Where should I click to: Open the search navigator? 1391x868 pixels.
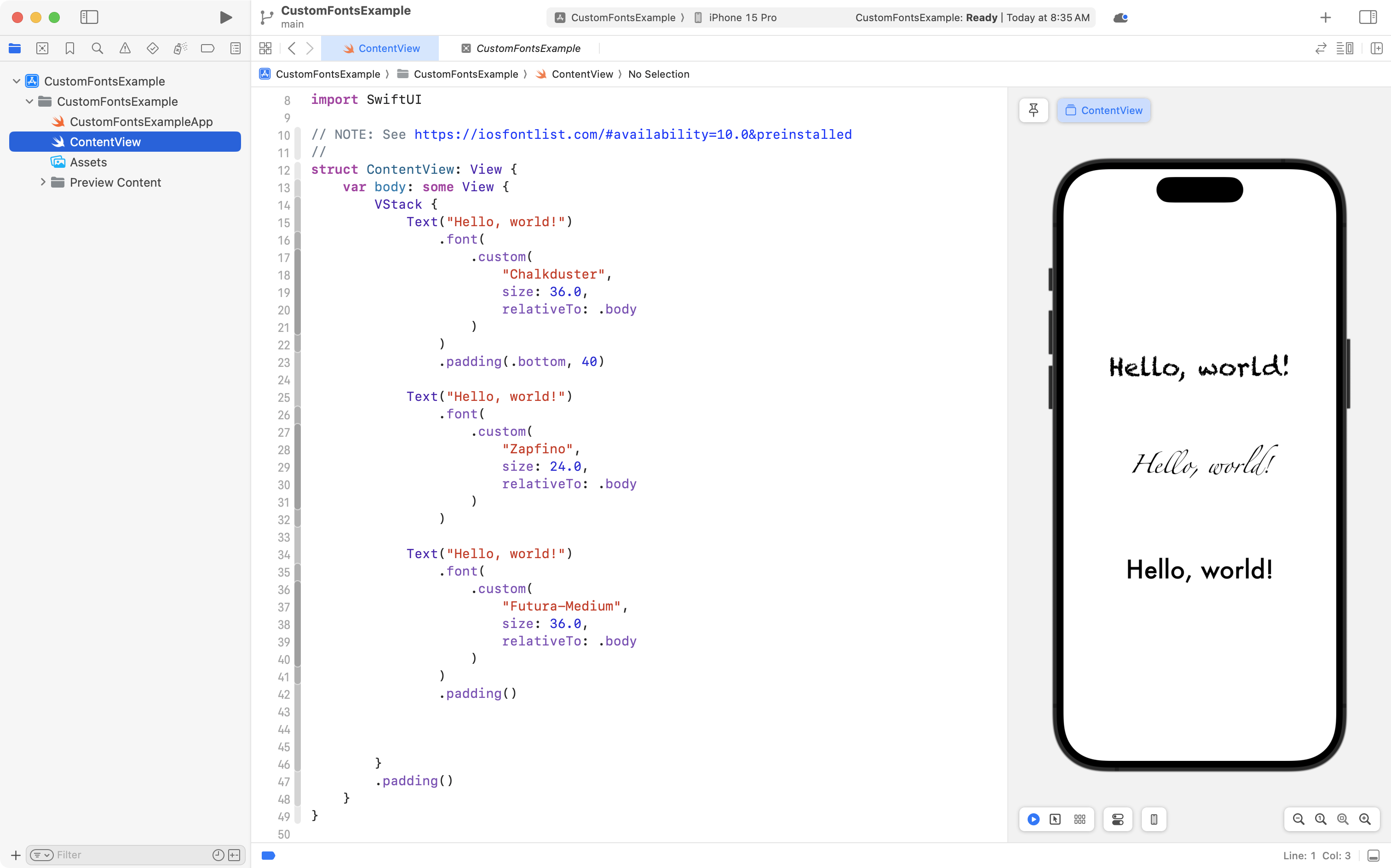[97, 48]
